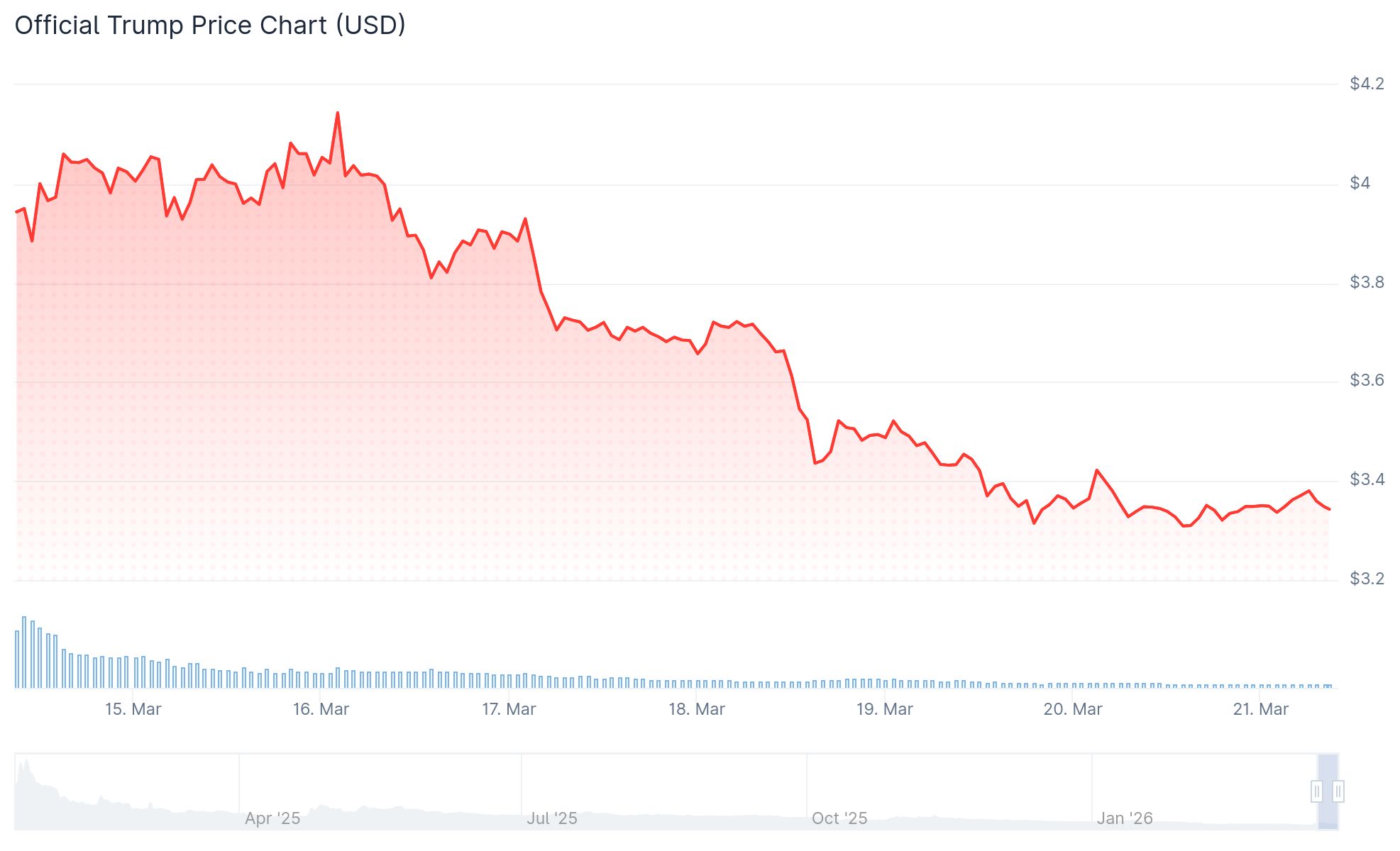The width and height of the screenshot is (1400, 851).
Task: Click the $3.2 price axis label
Action: pyautogui.click(x=1367, y=579)
